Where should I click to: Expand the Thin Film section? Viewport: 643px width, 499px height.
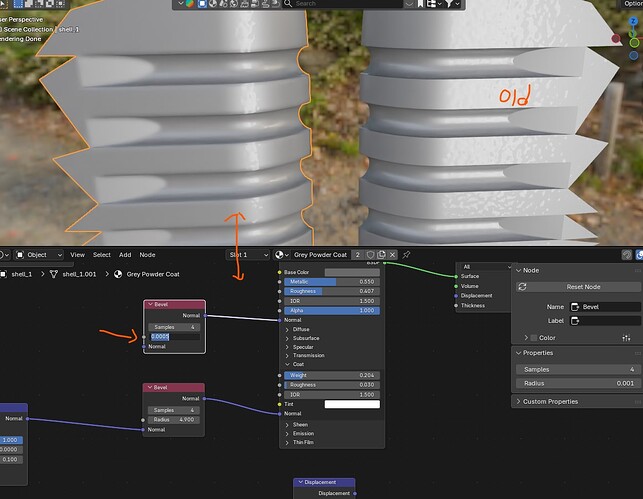coord(287,442)
